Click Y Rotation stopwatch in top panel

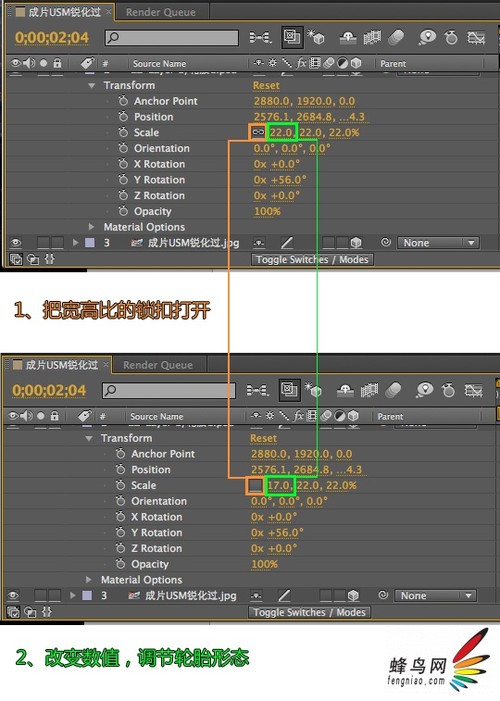pyautogui.click(x=123, y=179)
